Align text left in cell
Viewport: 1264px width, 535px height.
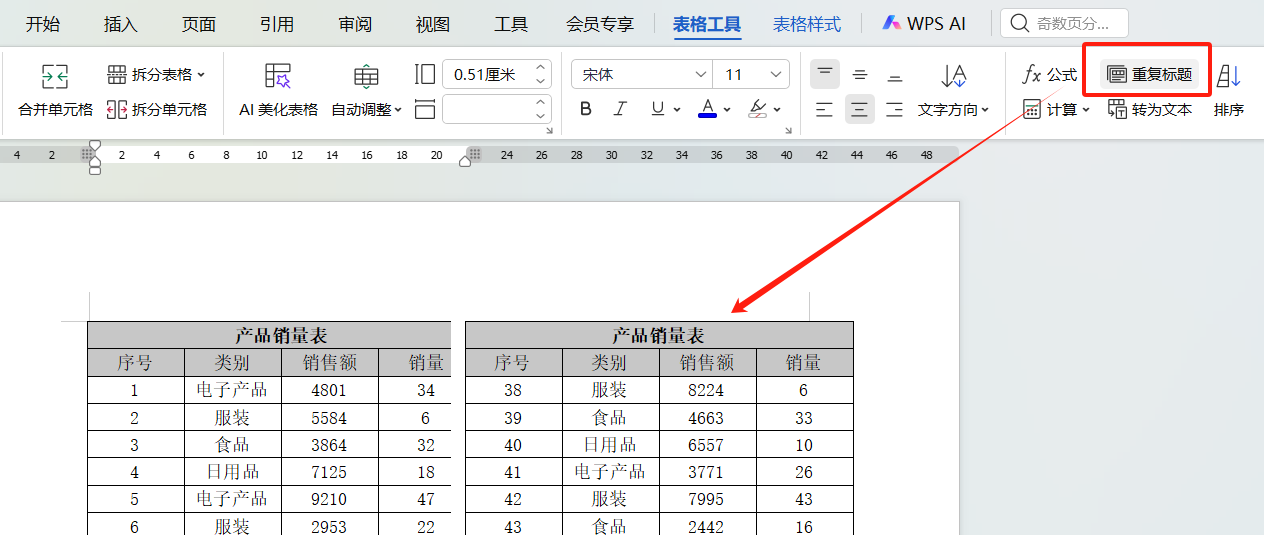coord(824,109)
